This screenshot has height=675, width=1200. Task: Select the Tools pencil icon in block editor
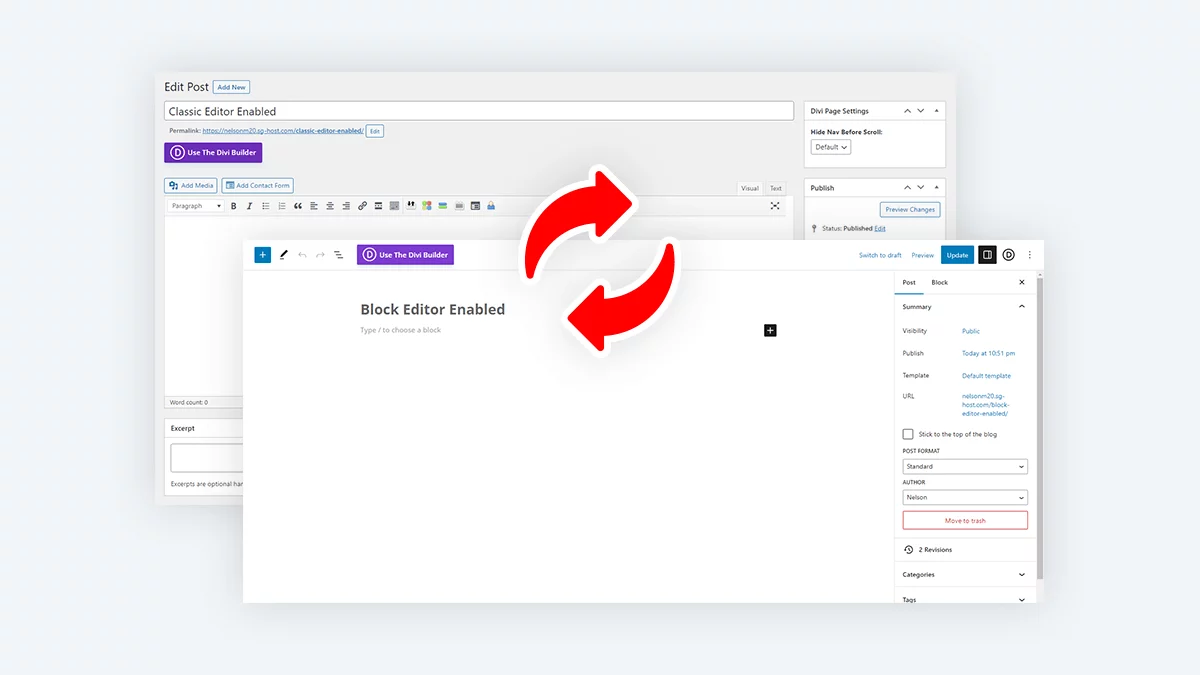coord(284,255)
